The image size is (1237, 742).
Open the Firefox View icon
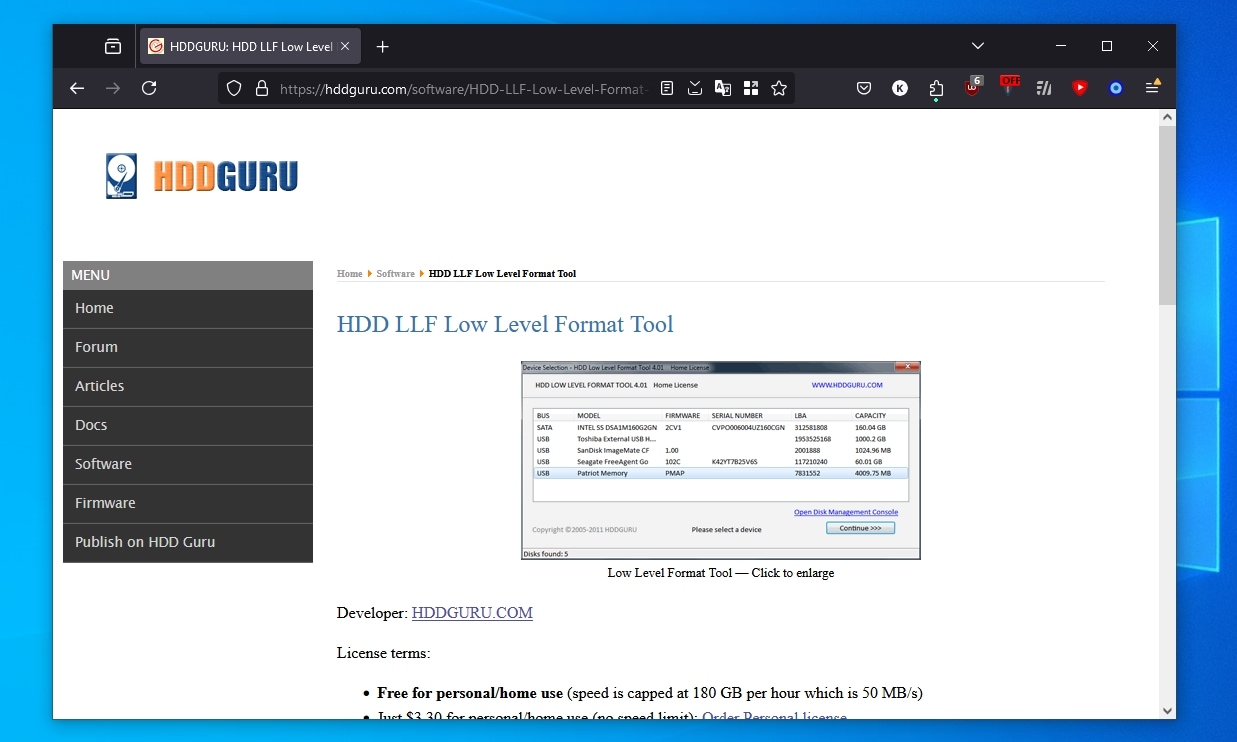[113, 46]
